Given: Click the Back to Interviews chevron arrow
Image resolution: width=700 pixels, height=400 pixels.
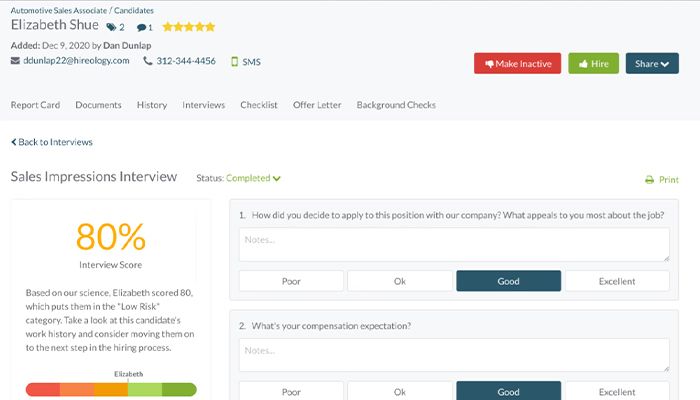Looking at the screenshot, I should 14,142.
